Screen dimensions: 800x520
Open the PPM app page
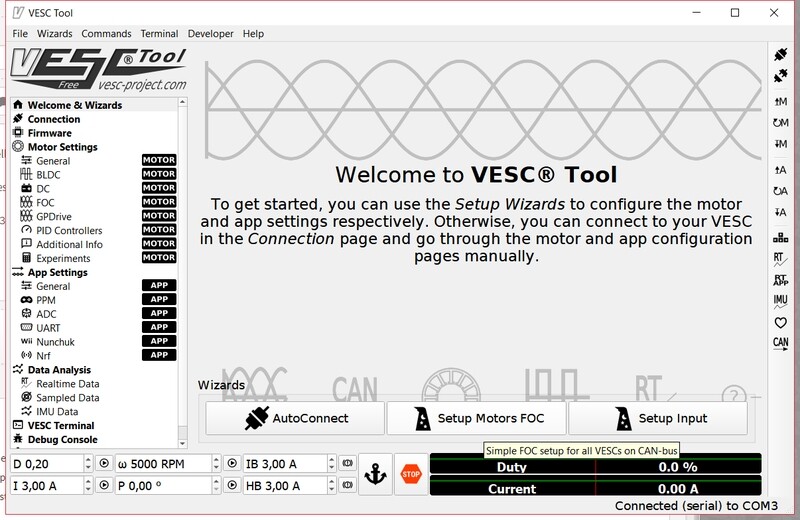94,300
